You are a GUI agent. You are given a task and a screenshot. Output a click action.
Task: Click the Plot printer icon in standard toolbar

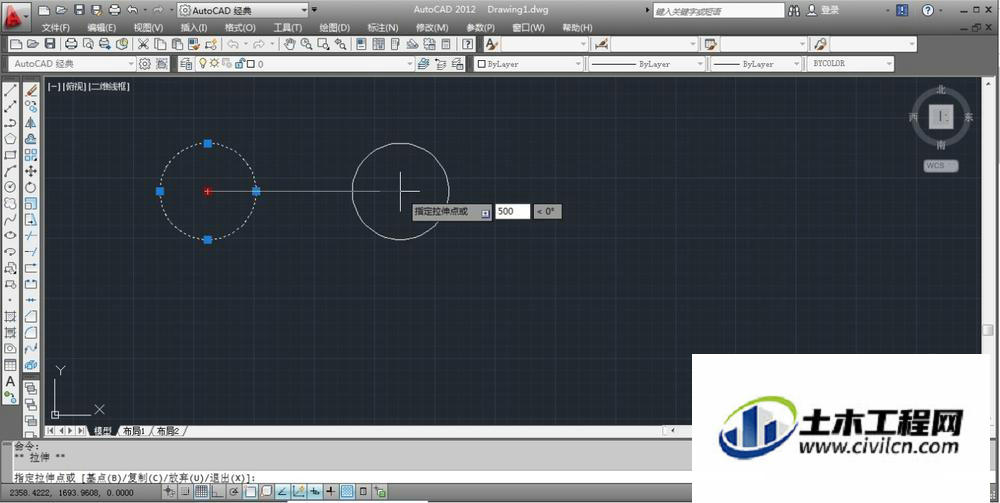tap(71, 44)
